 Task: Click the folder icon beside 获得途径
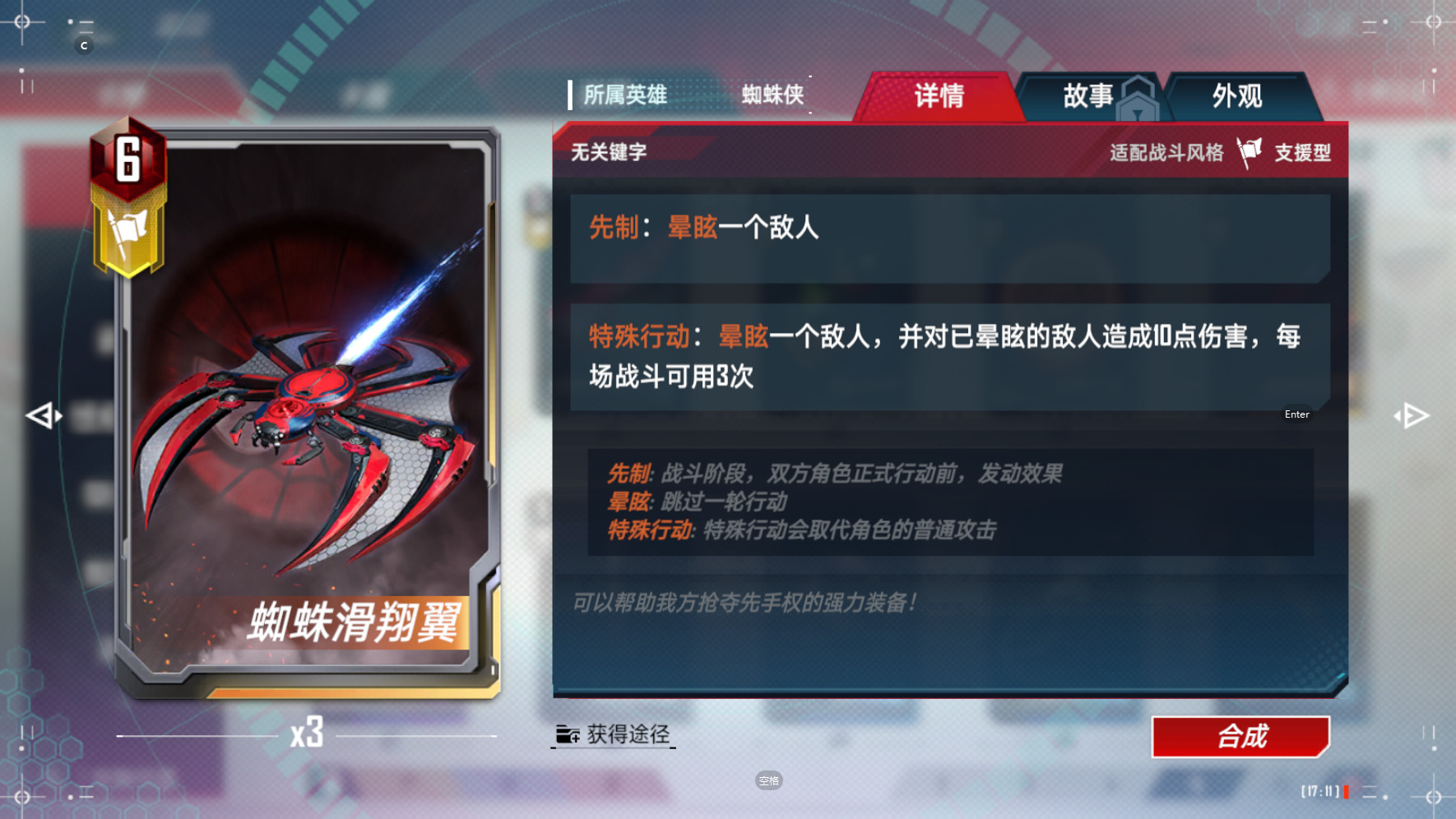568,734
